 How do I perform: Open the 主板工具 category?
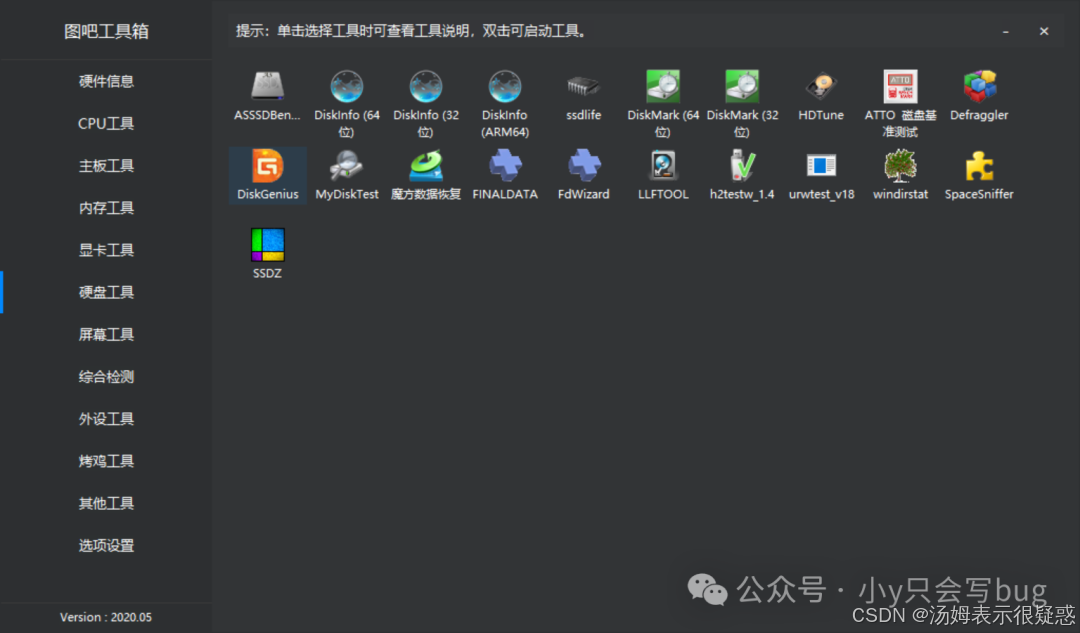click(x=106, y=165)
